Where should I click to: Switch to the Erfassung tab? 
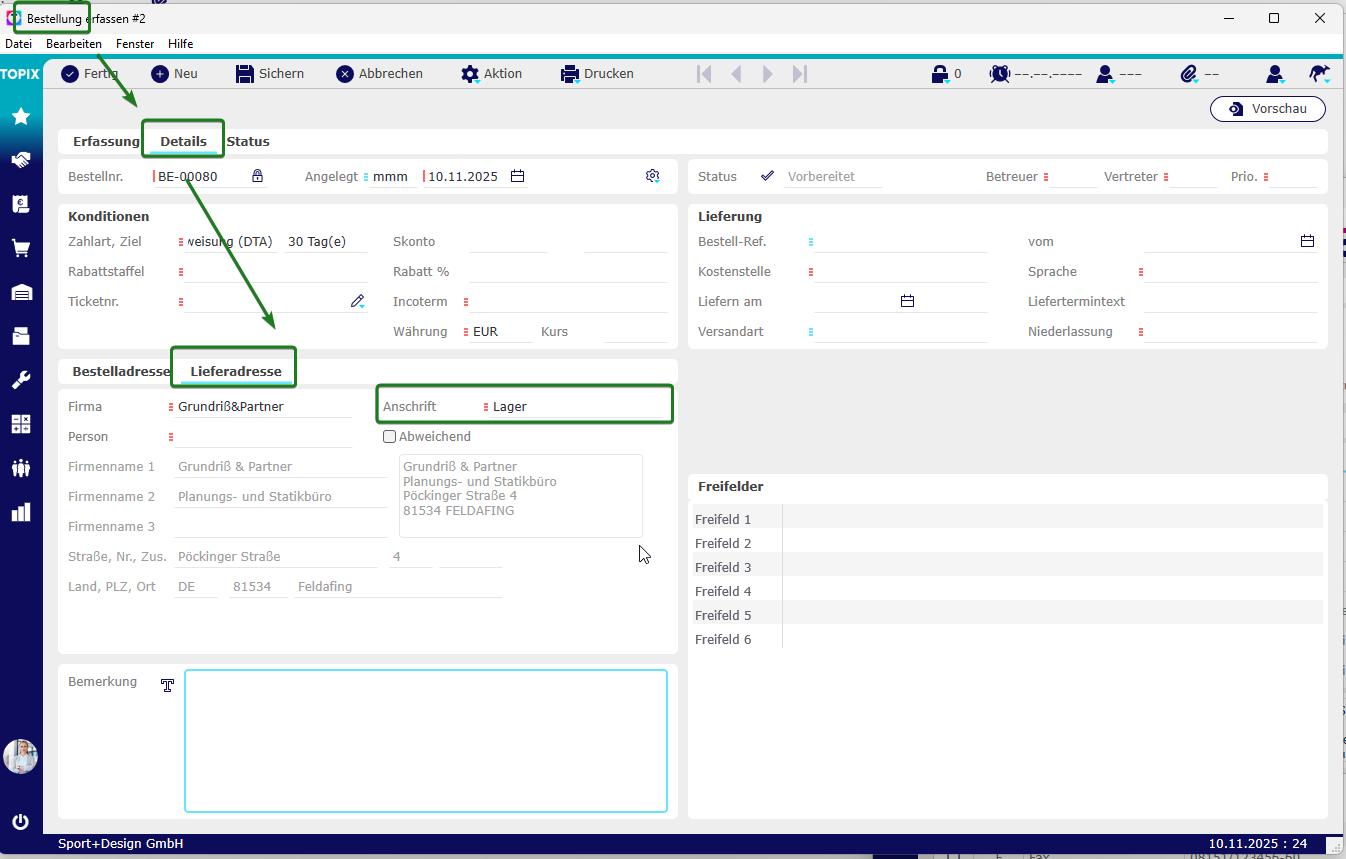106,141
